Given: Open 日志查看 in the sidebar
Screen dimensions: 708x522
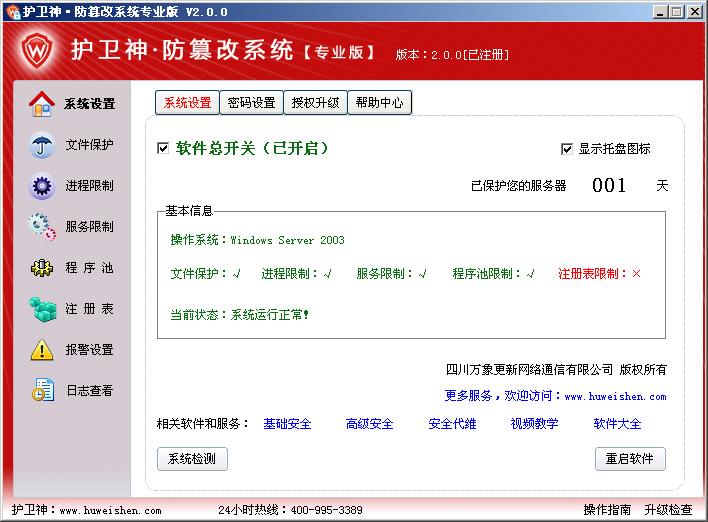Looking at the screenshot, I should click(89, 391).
